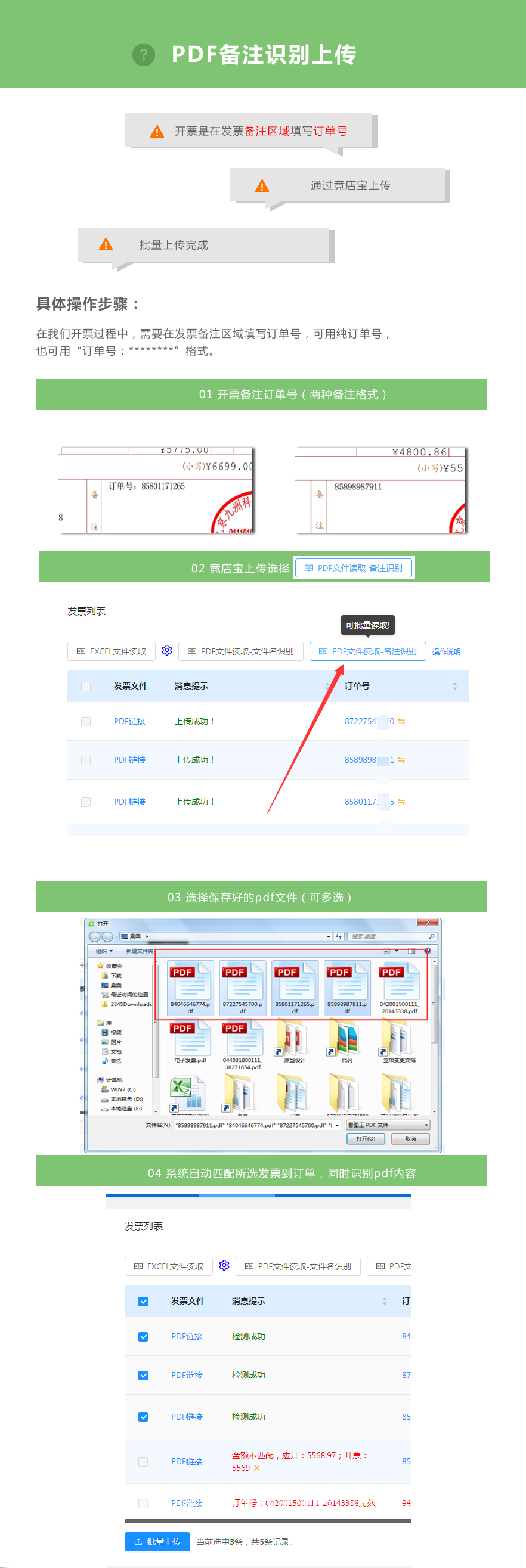Expand the 组织 dropdown menu in file dialog
Screen dimensions: 526x1568
coord(104,951)
